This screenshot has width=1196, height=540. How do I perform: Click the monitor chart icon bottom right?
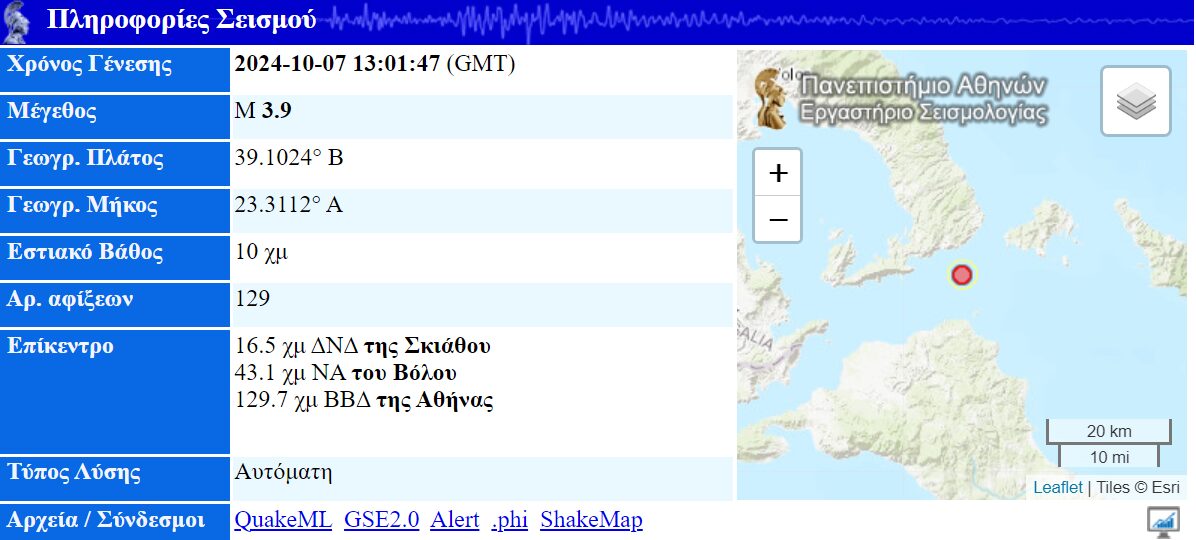pos(1163,521)
